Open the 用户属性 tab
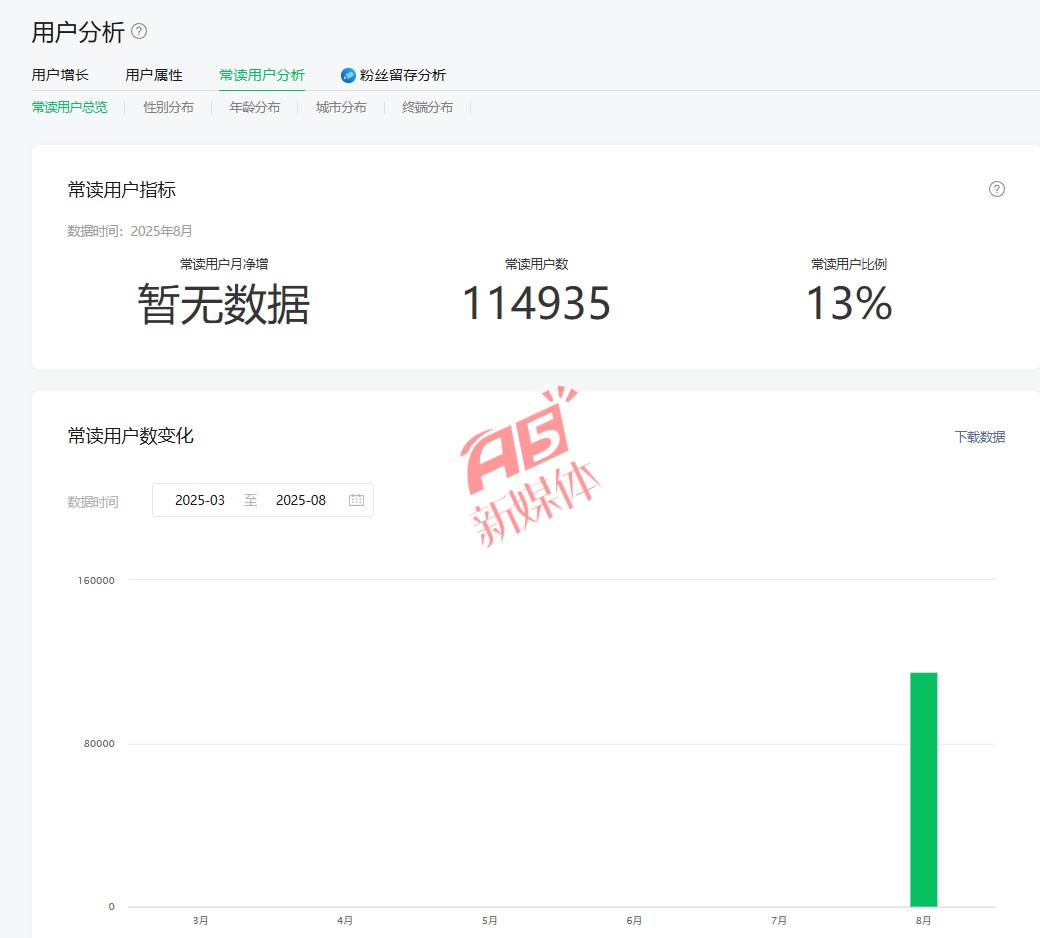Screen dimensions: 1040x938 click(154, 75)
